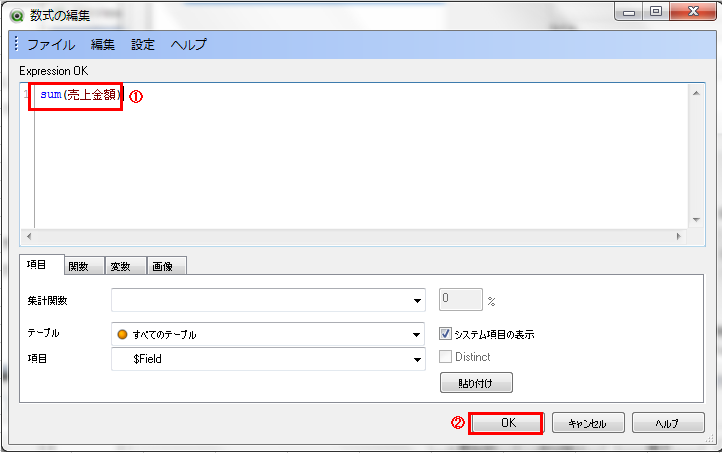This screenshot has width=722, height=453.
Task: Switch to the 変数 tab
Action: point(126,266)
